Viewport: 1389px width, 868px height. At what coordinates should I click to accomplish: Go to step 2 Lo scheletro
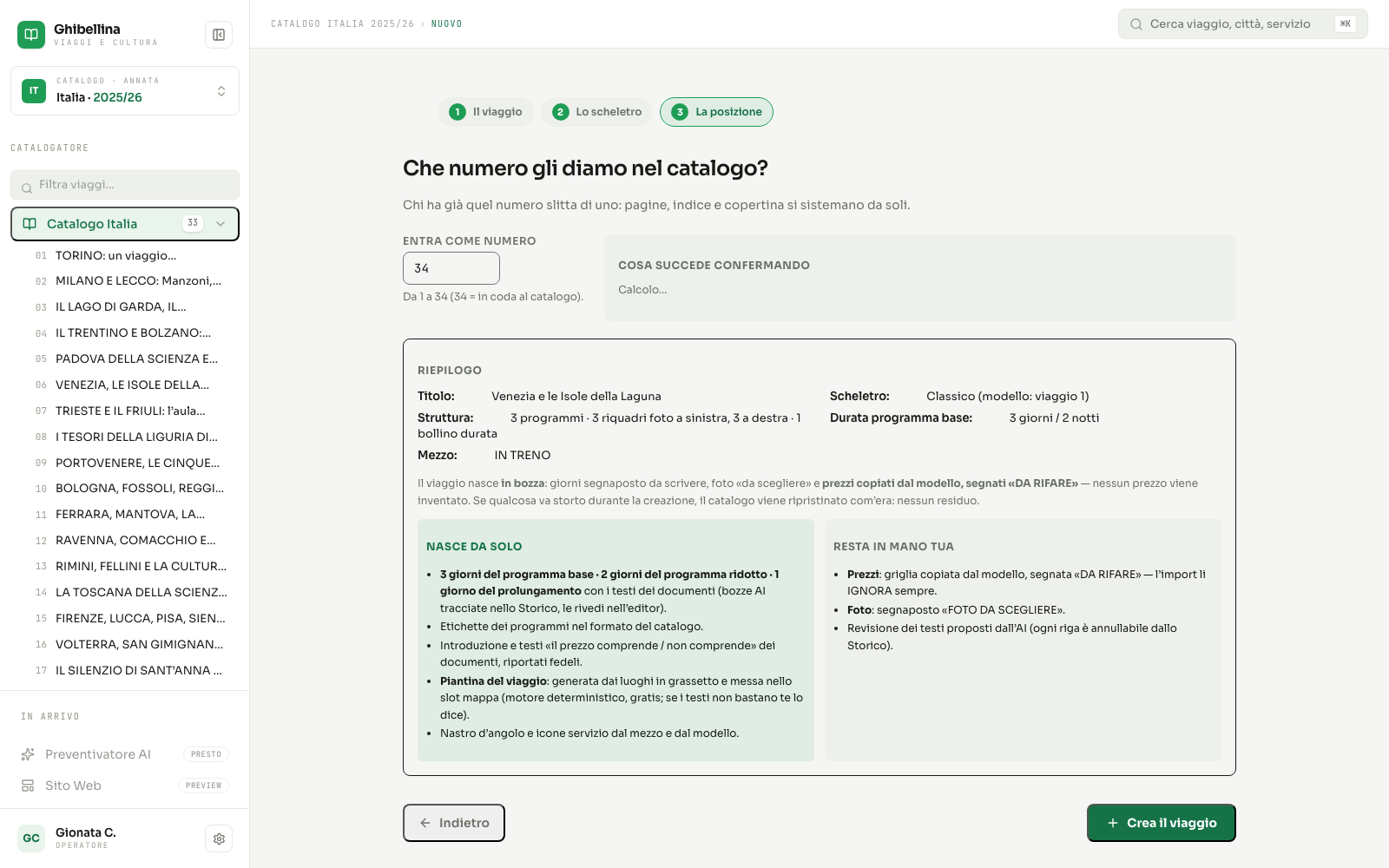(596, 112)
